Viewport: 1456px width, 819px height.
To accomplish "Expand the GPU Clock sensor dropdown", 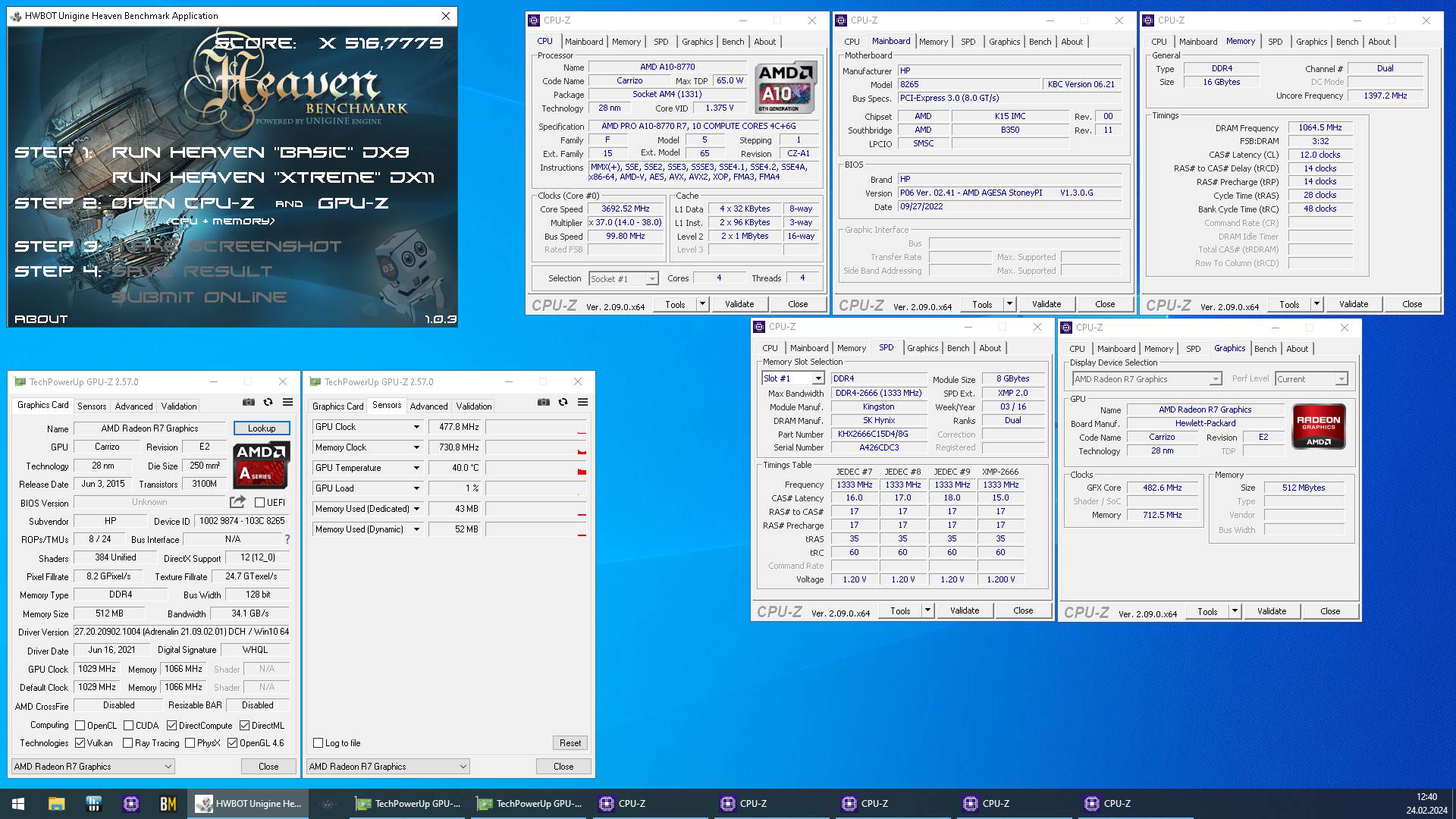I will pyautogui.click(x=416, y=427).
